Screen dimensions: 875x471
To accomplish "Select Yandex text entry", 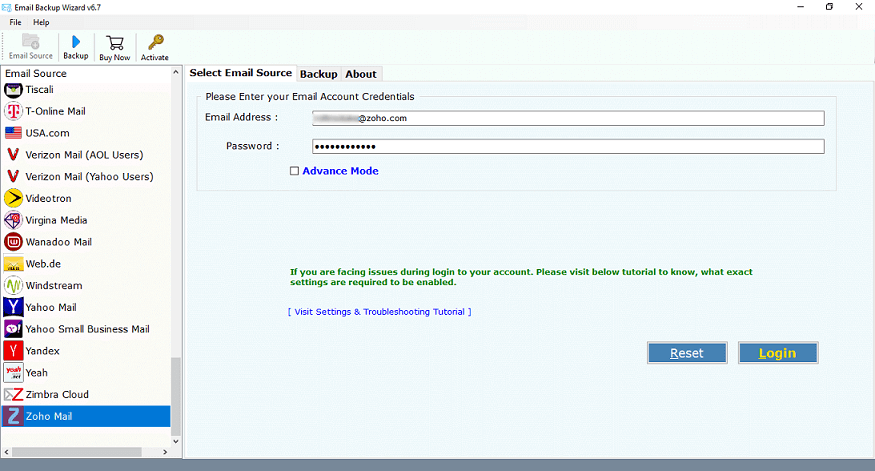I will pyautogui.click(x=42, y=350).
